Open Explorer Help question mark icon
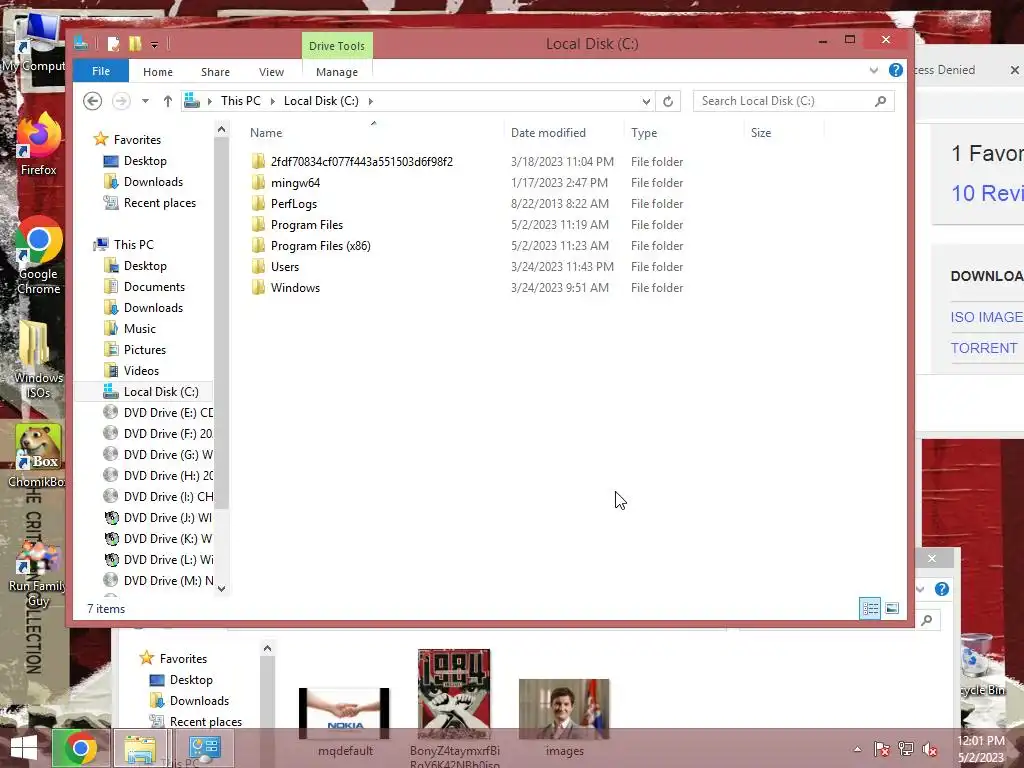This screenshot has width=1024, height=768. [x=895, y=70]
